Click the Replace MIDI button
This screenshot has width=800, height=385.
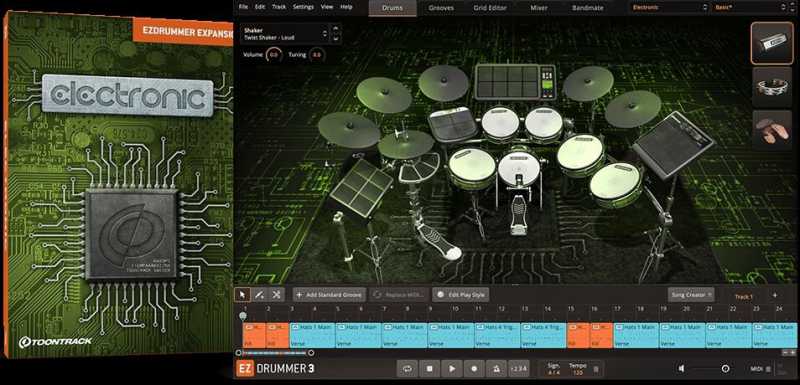pyautogui.click(x=399, y=295)
